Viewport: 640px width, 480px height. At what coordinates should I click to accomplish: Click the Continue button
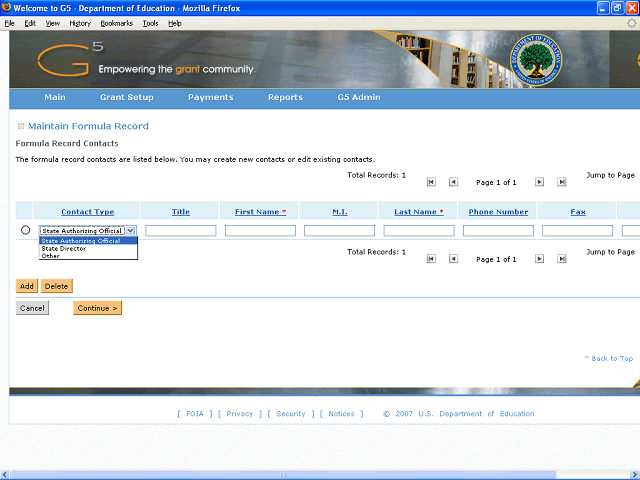click(x=98, y=308)
